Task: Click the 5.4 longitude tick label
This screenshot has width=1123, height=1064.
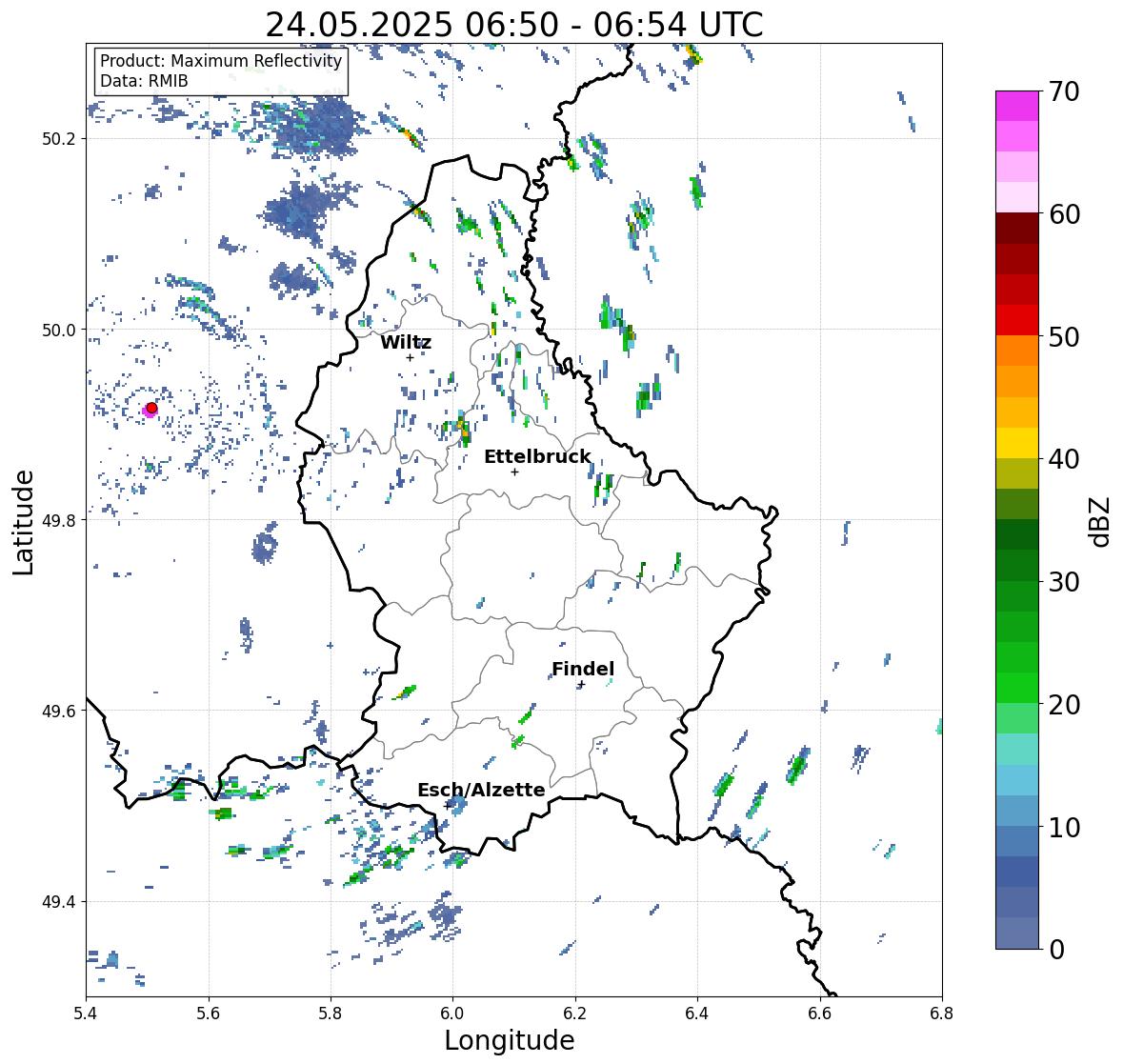Action: [86, 1014]
